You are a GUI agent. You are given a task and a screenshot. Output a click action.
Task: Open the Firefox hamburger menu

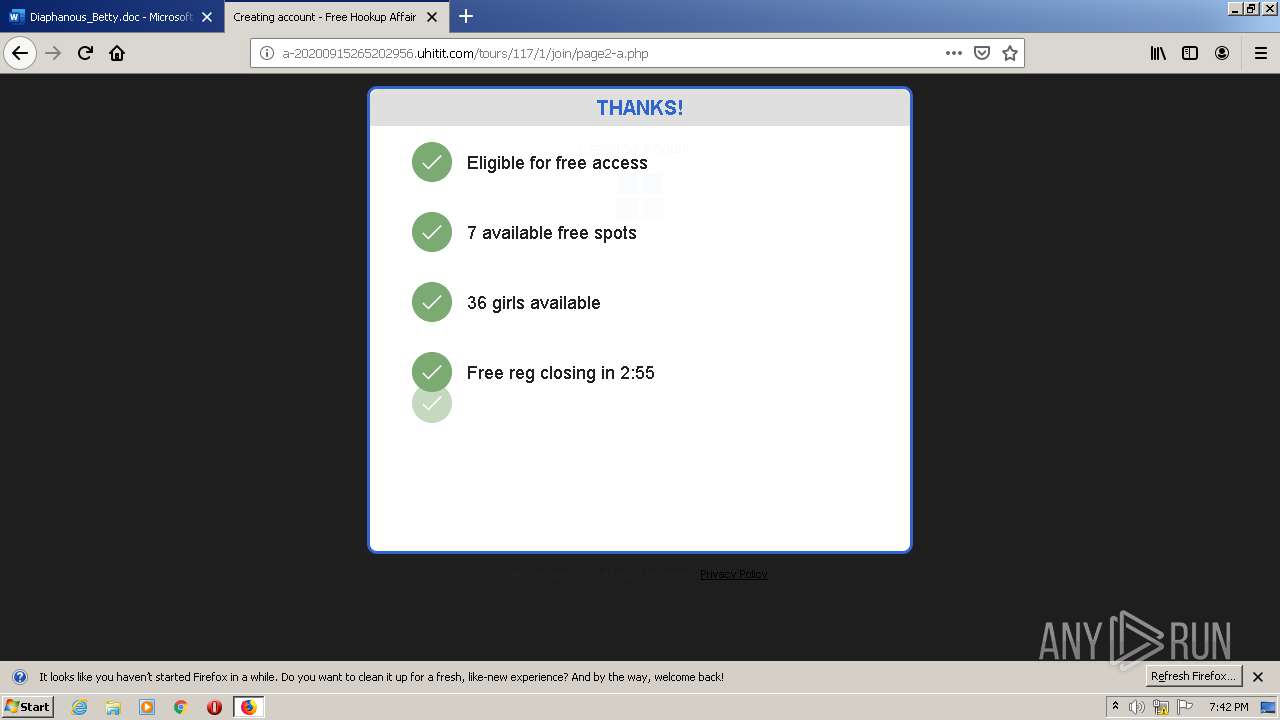pos(1261,53)
